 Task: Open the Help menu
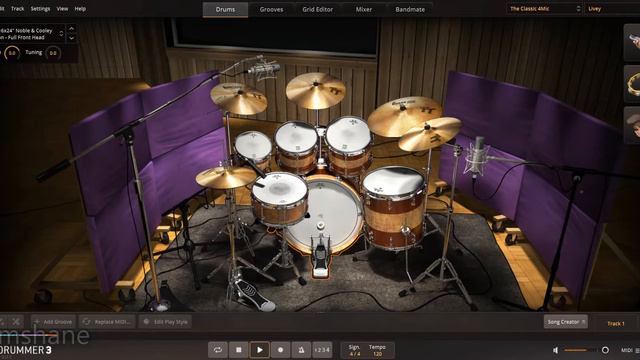coord(80,9)
